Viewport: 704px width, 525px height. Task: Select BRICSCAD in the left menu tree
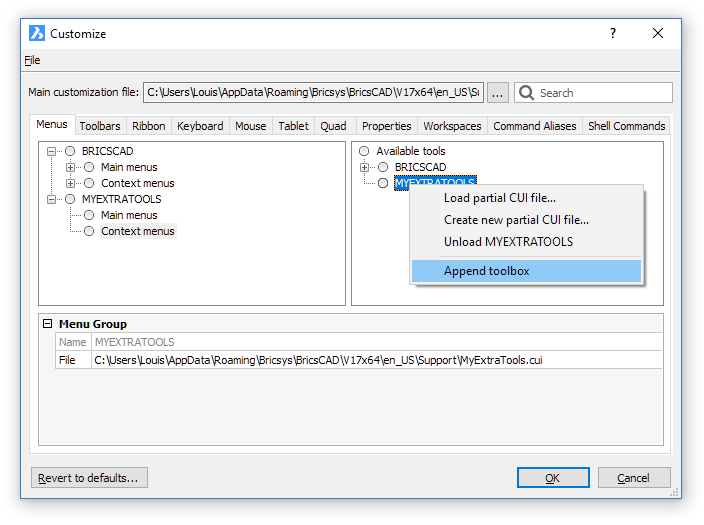pyautogui.click(x=107, y=151)
